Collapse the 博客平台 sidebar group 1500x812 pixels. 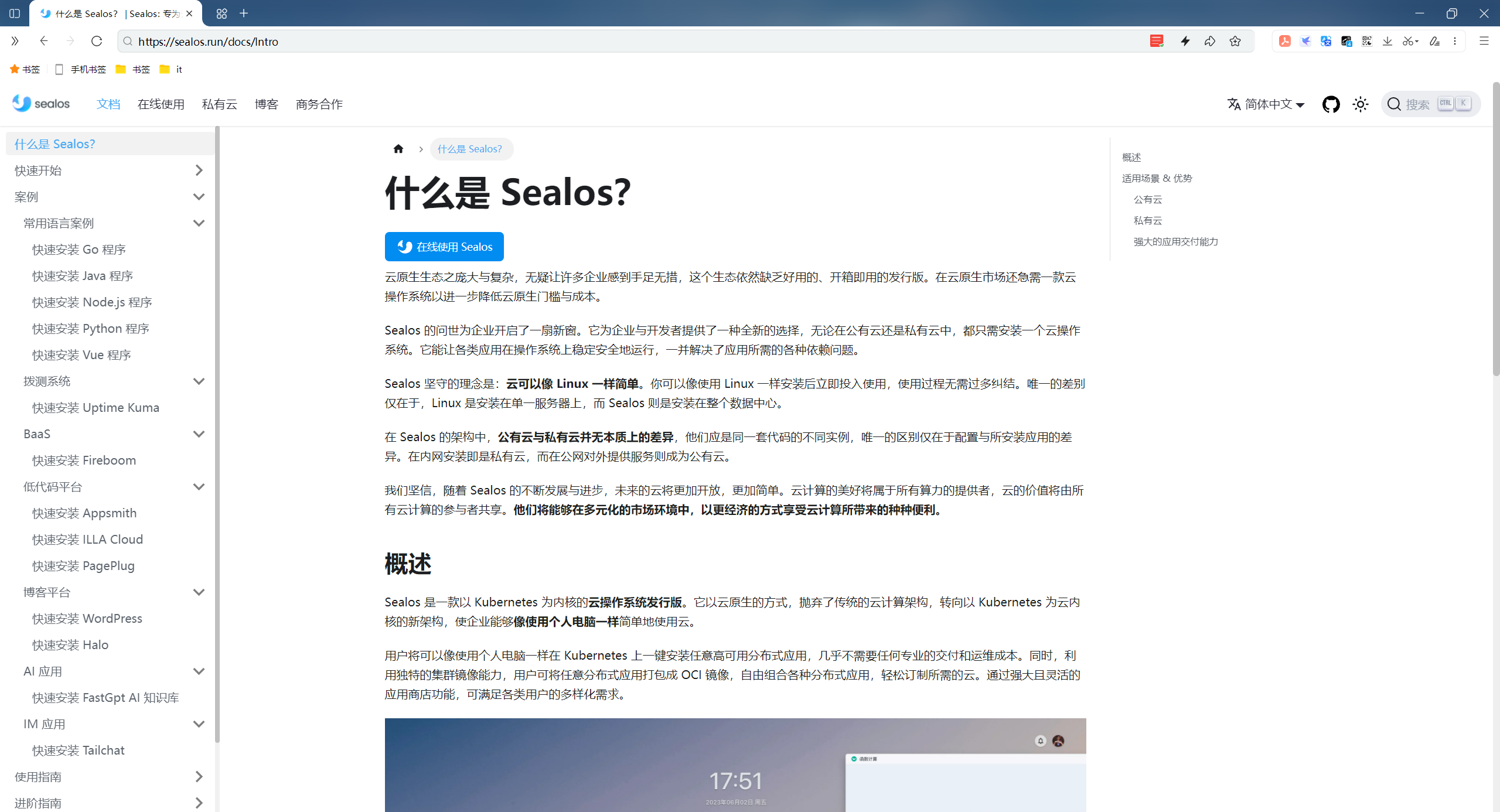tap(114, 592)
